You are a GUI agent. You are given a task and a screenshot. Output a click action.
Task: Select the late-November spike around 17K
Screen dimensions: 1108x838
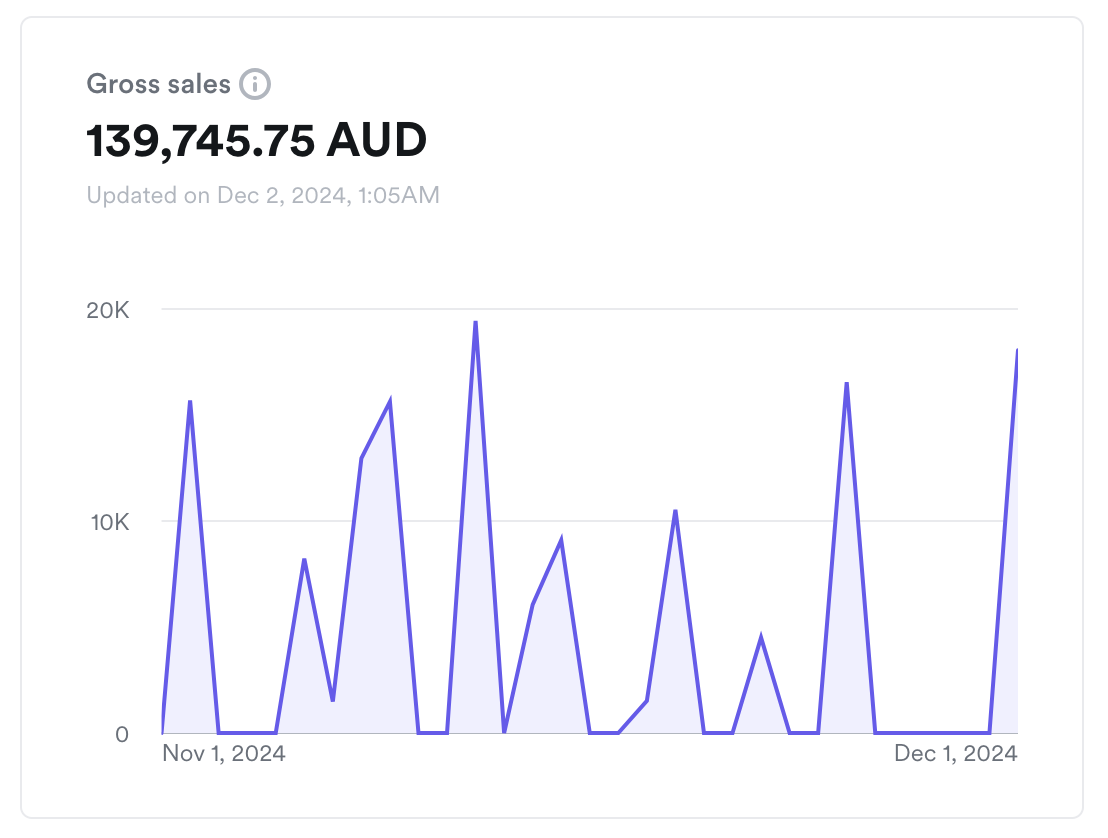pos(846,383)
